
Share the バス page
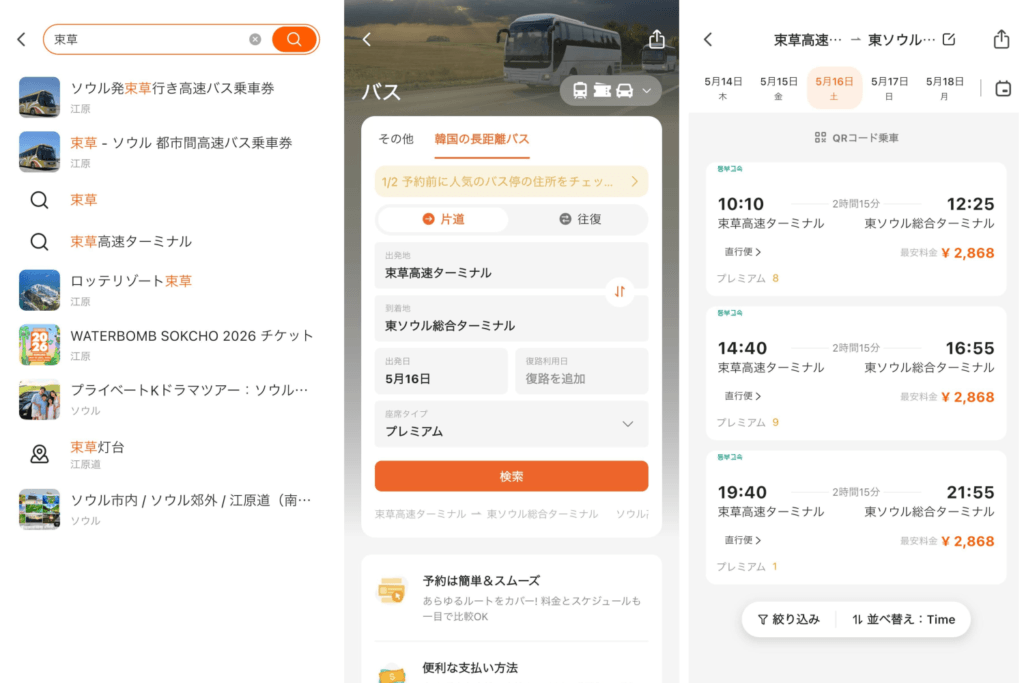click(656, 39)
